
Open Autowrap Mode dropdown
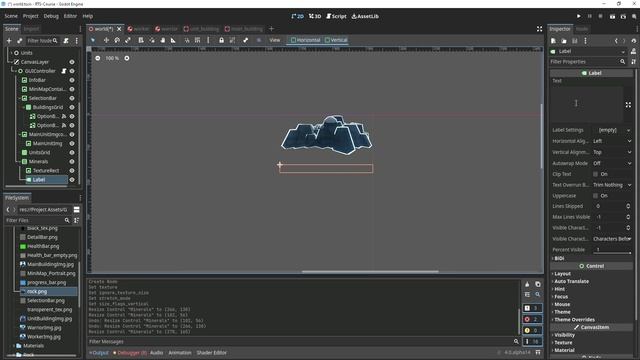pos(612,163)
